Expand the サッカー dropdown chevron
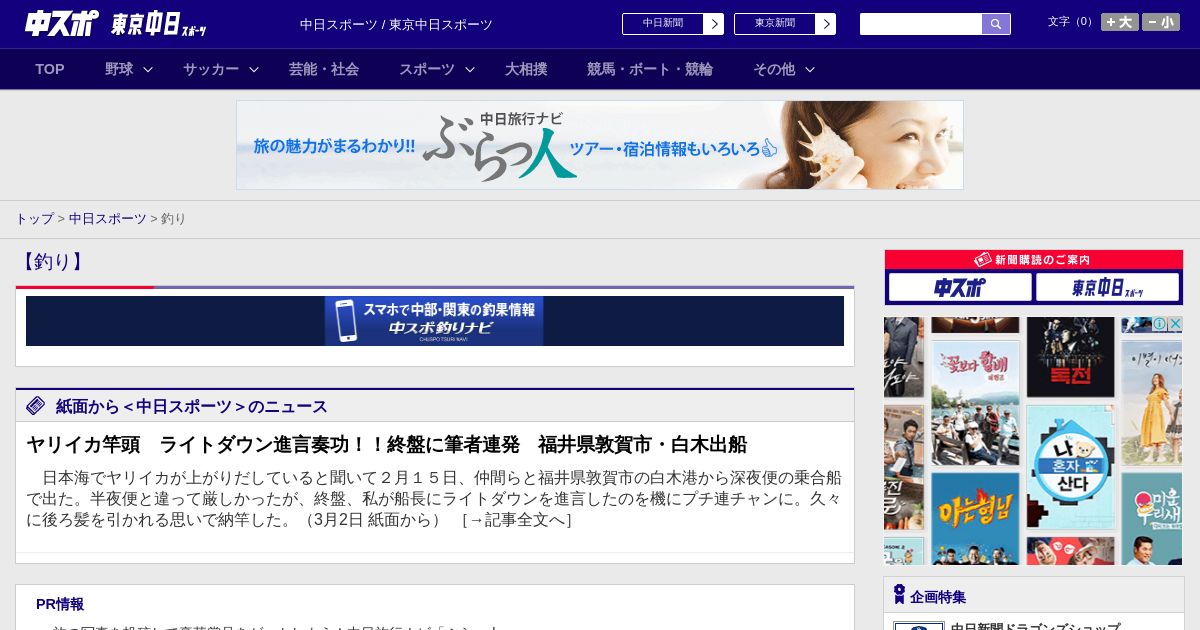This screenshot has height=630, width=1200. 254,69
